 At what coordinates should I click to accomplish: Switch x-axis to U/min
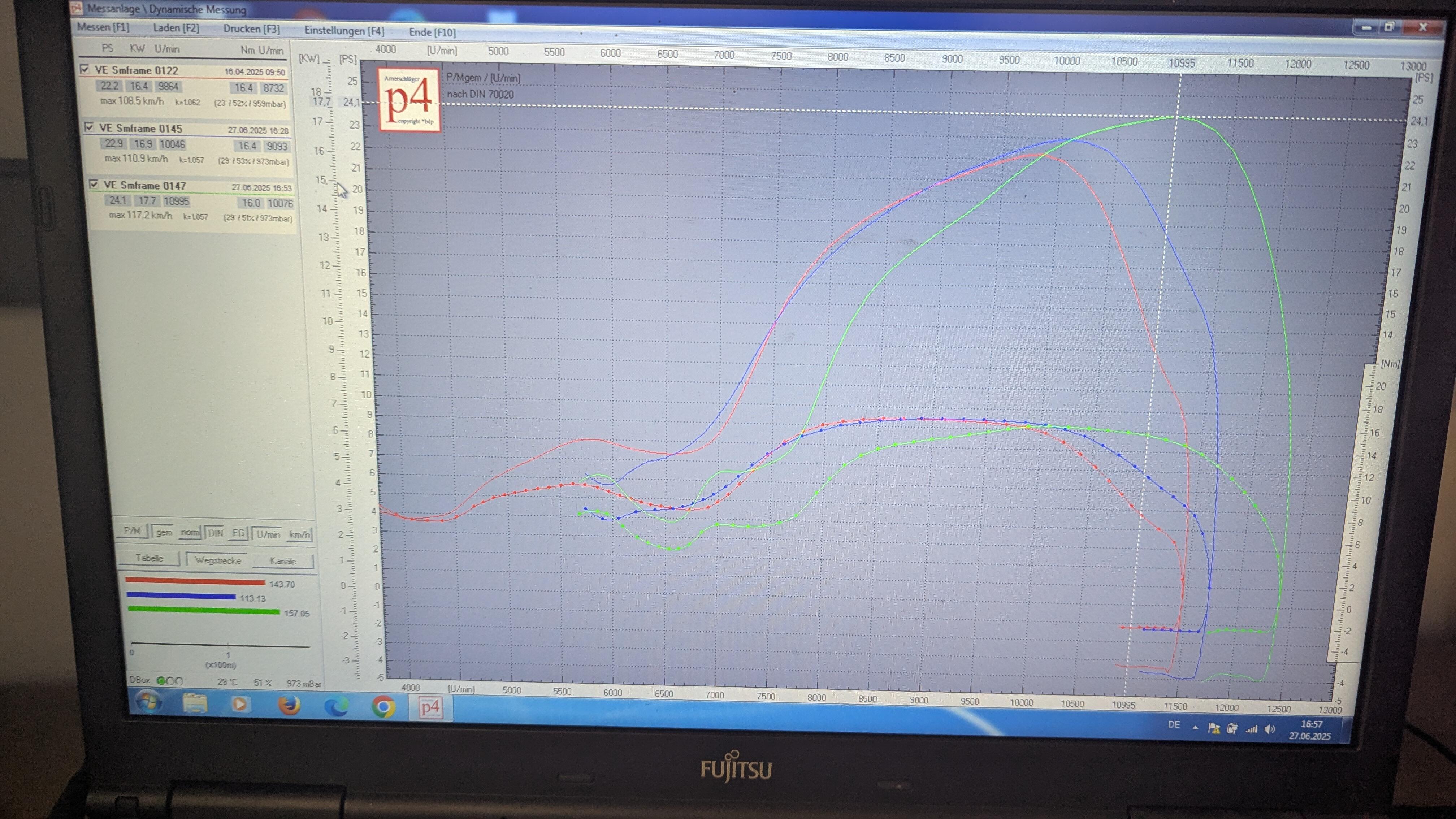(268, 534)
